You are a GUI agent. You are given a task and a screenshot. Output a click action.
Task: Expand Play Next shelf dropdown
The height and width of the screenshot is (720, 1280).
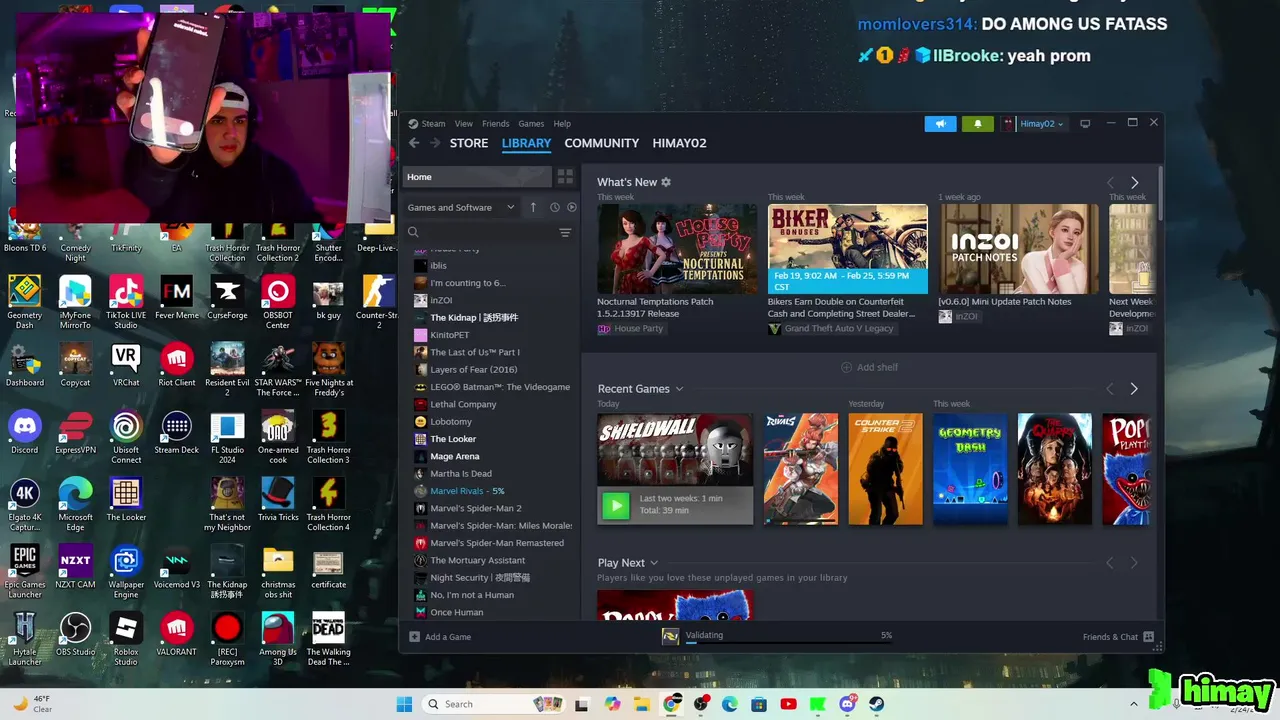(653, 563)
